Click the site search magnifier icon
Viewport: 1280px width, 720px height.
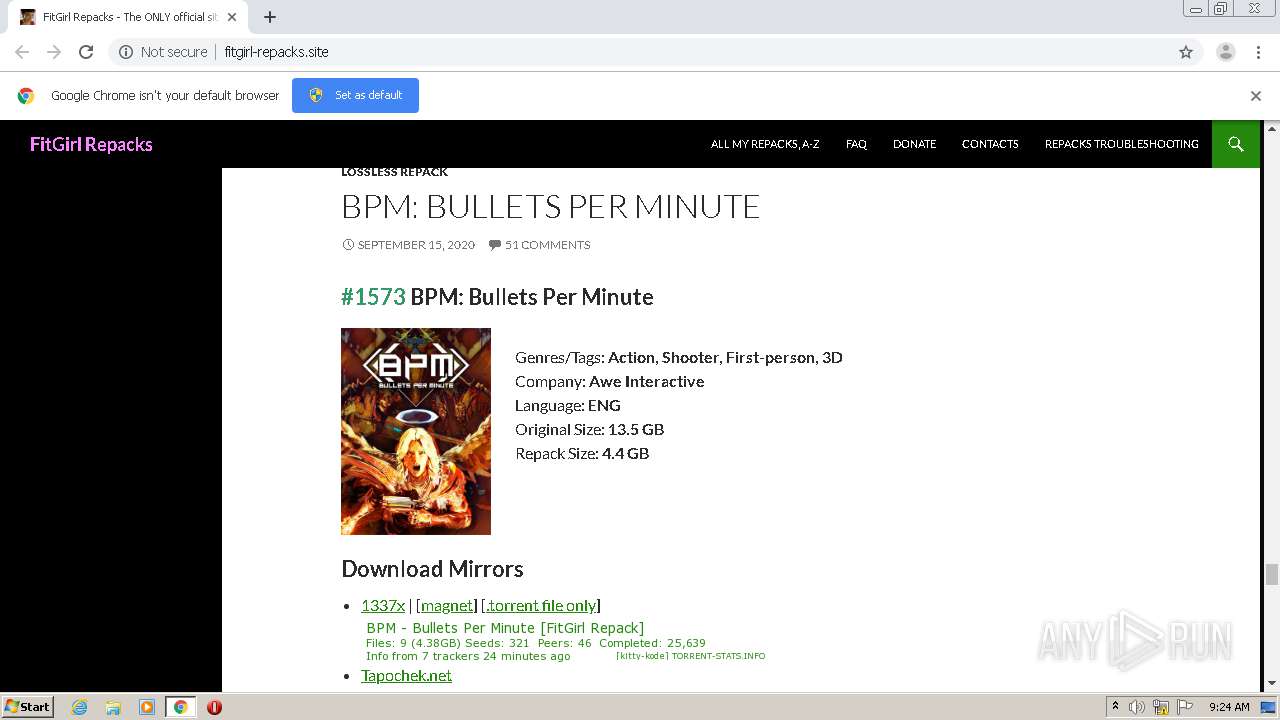(x=1236, y=144)
